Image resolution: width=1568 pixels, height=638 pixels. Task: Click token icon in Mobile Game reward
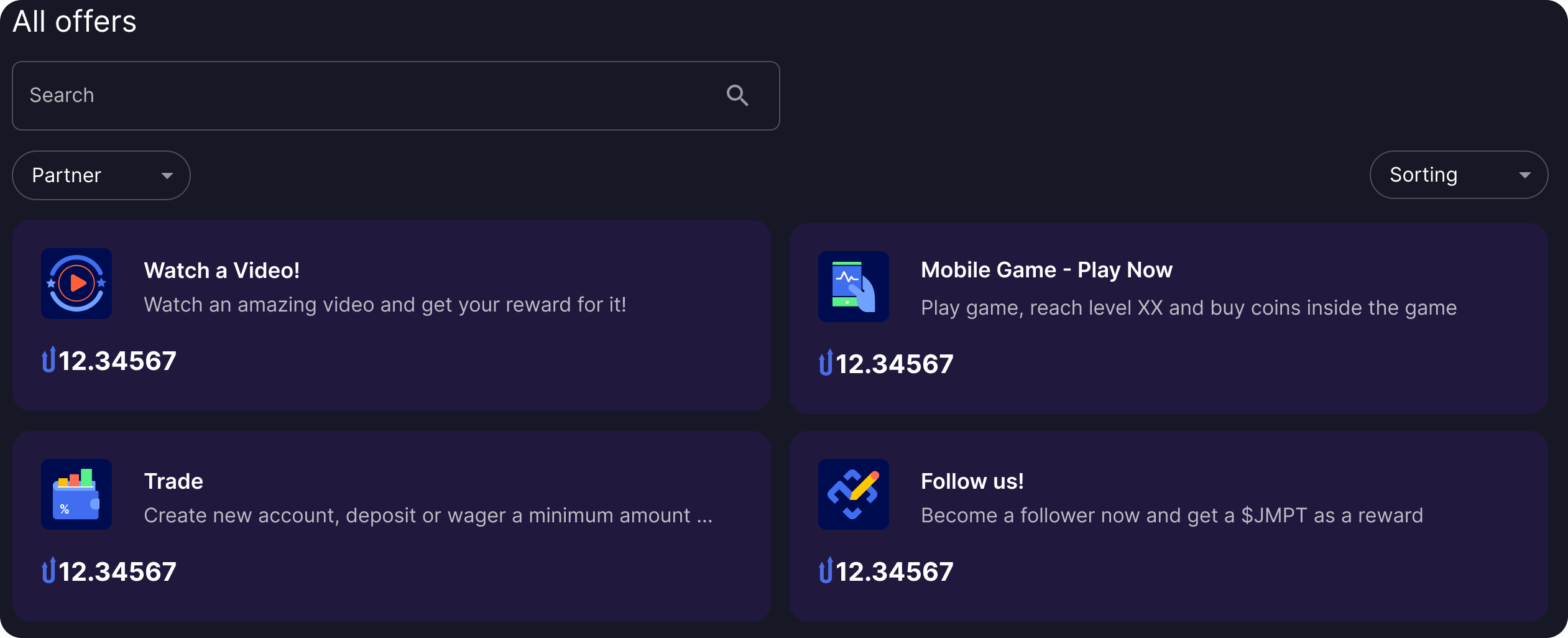click(x=826, y=363)
